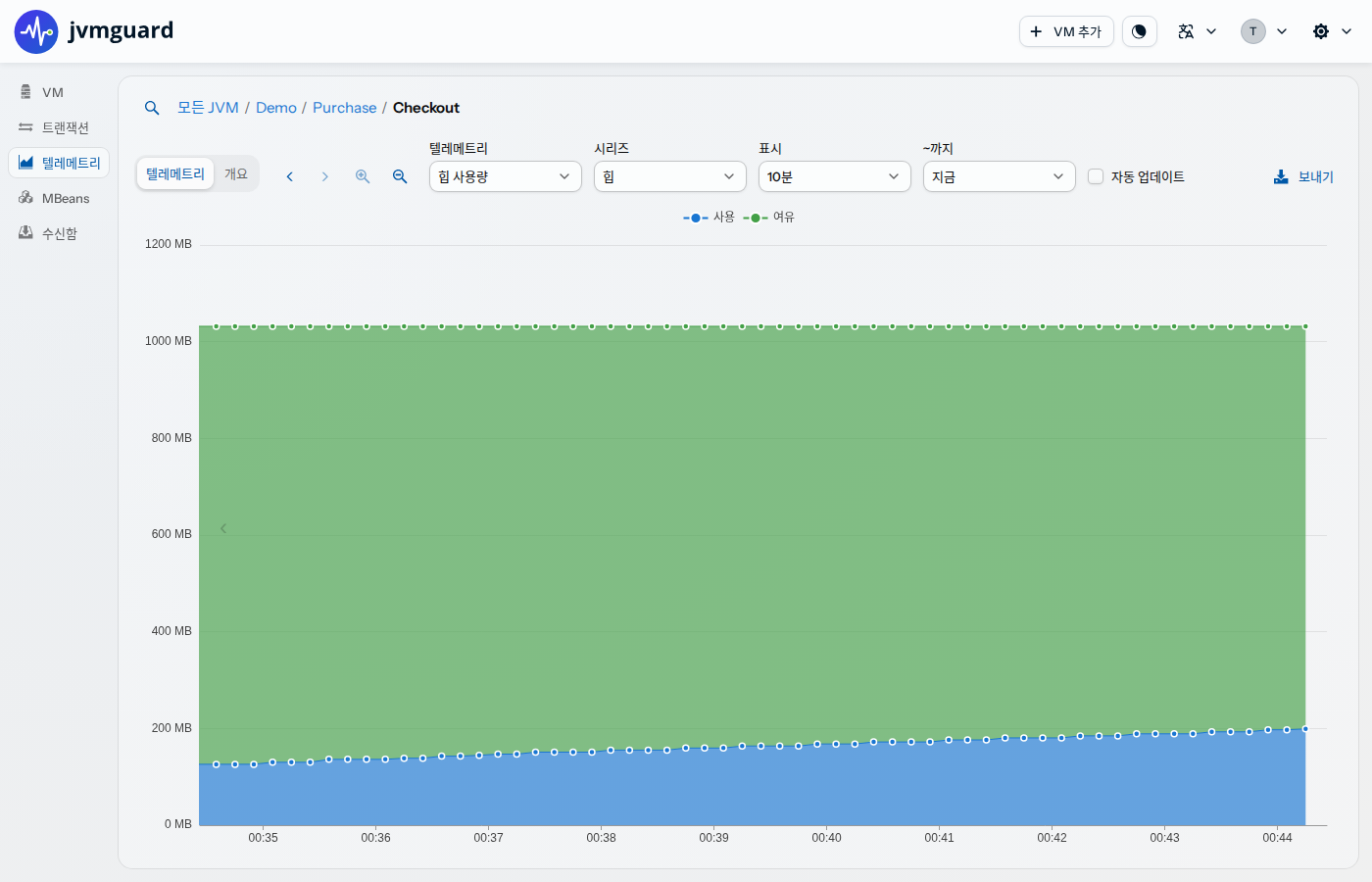Go to Purchase breadcrumb link
Screen dimensions: 1372x882
(x=344, y=108)
